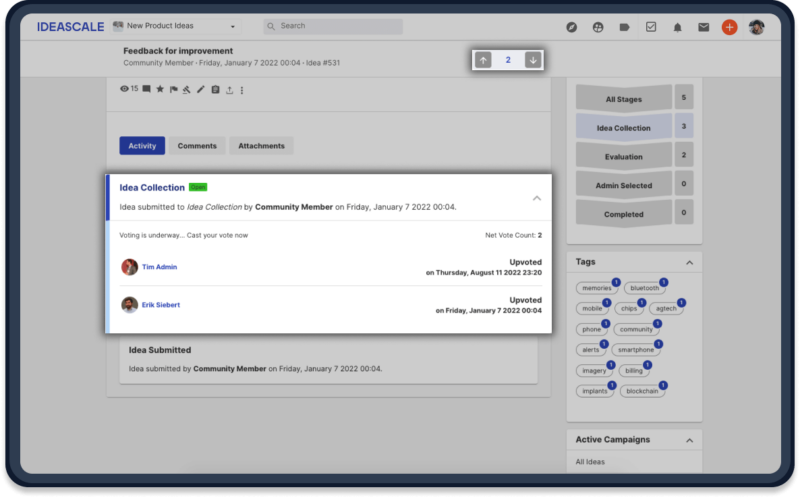Screen dimensions: 800x498
Task: Switch to the Comments tab
Action: [x=197, y=146]
